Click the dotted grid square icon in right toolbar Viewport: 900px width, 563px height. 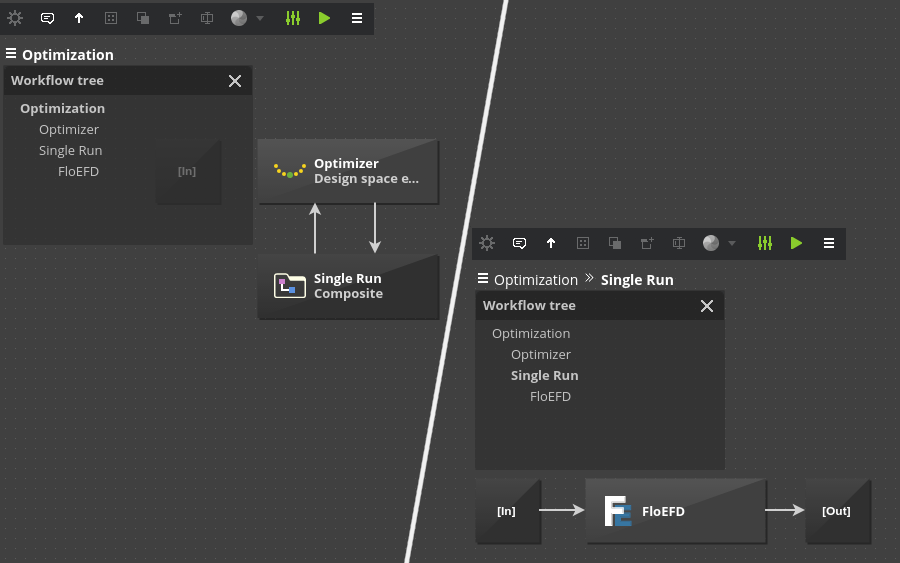click(583, 243)
